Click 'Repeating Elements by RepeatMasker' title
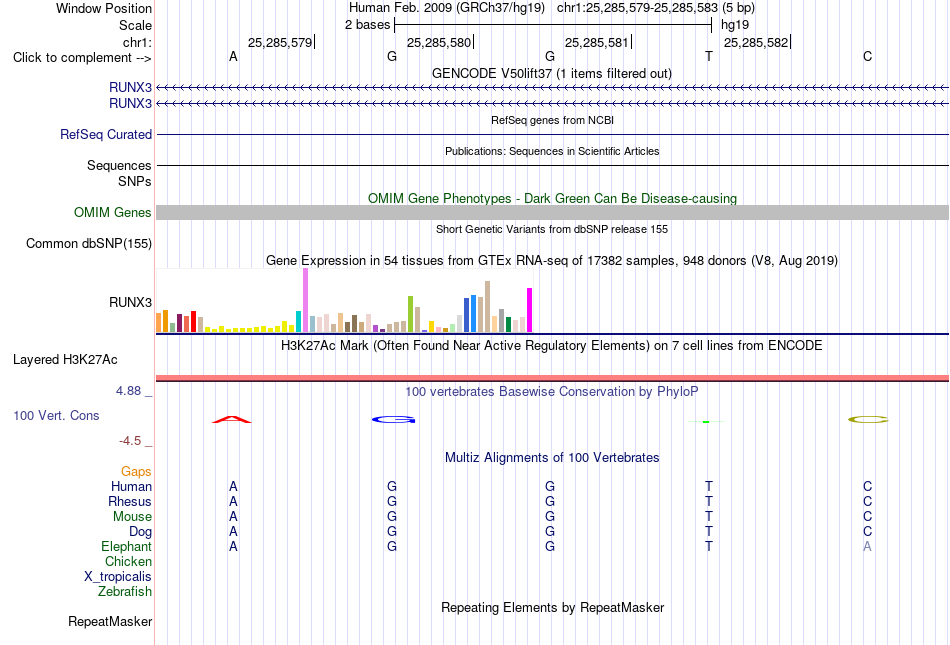950x645 pixels. click(553, 607)
